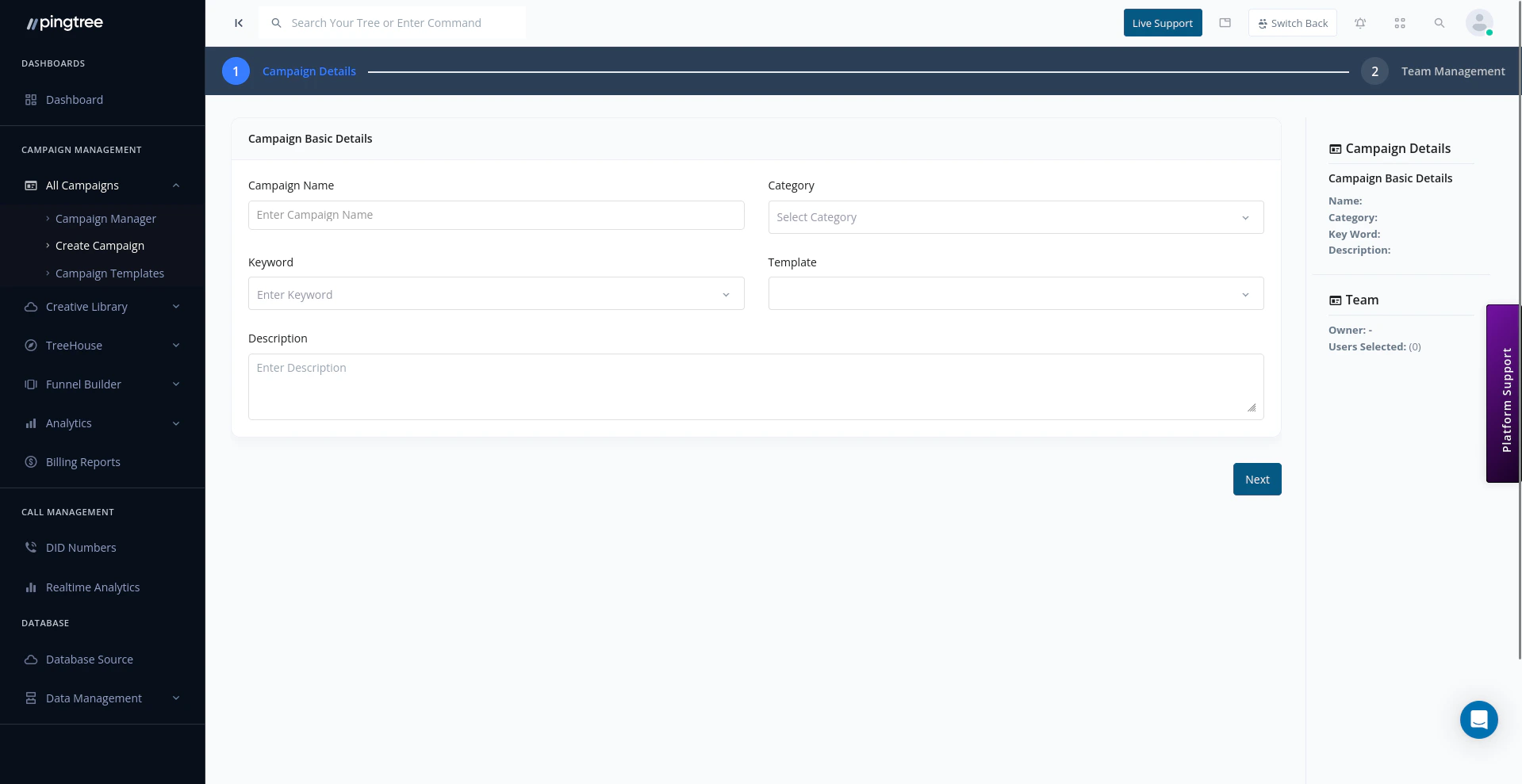
Task: Collapse the sidebar with arrow icon
Action: (239, 23)
